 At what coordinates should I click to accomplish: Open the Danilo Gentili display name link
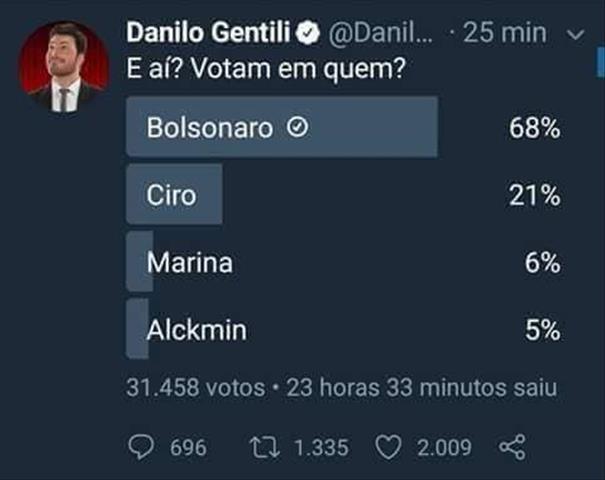point(208,33)
